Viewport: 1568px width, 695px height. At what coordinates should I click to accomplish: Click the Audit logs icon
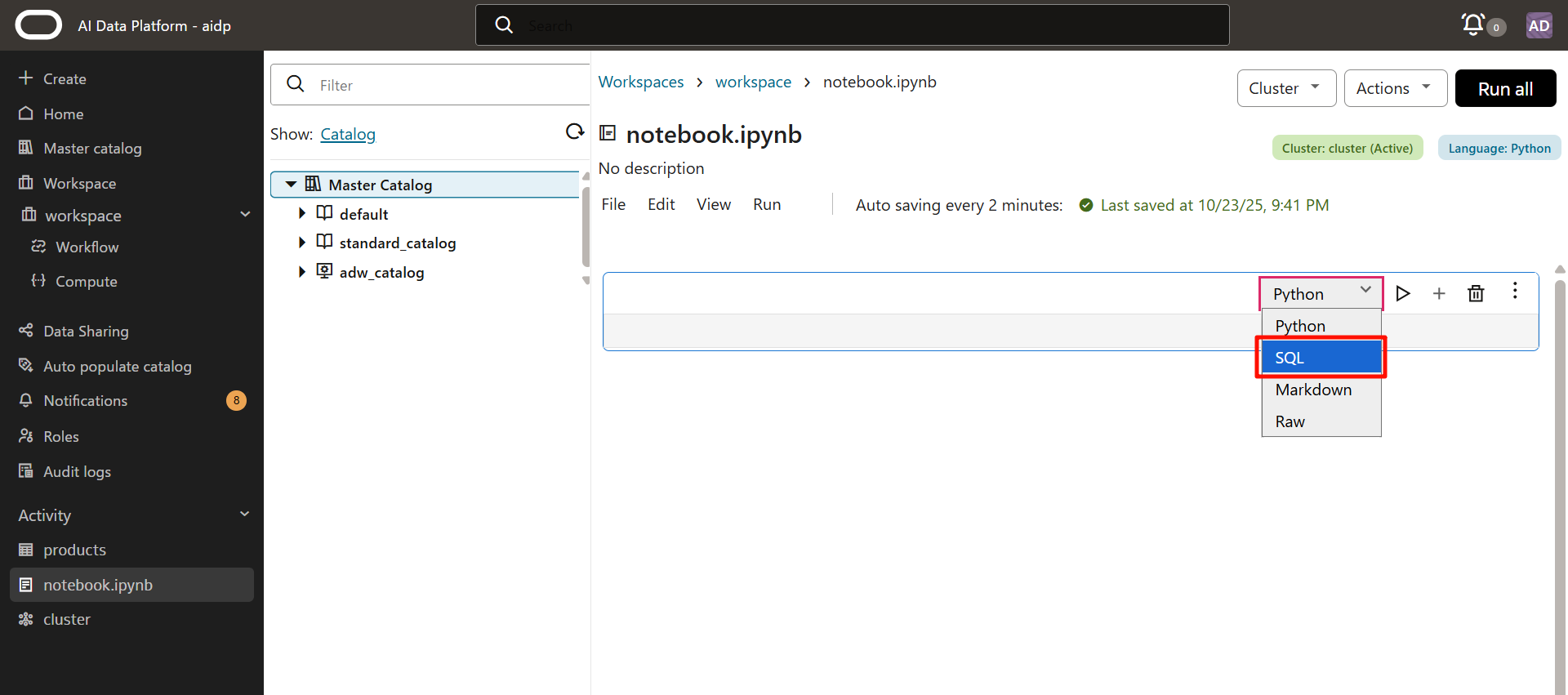click(x=26, y=470)
